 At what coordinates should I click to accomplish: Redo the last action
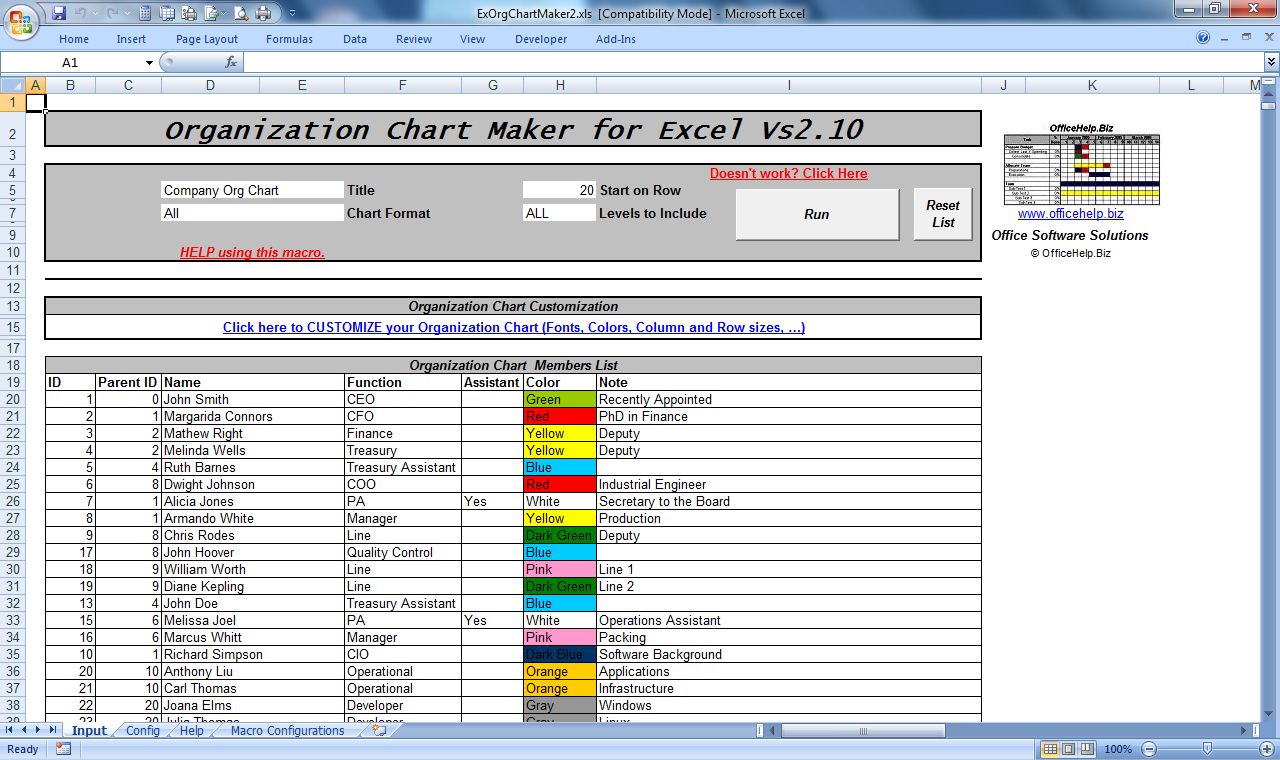coord(113,13)
